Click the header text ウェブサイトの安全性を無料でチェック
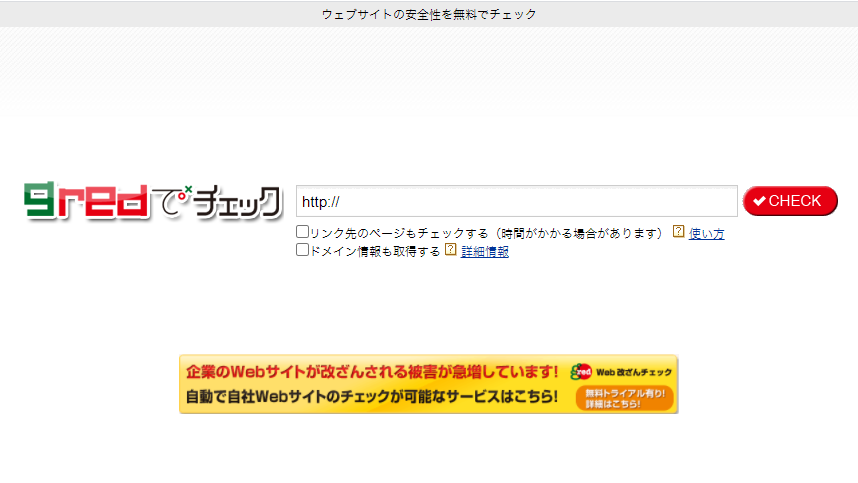 pos(429,14)
